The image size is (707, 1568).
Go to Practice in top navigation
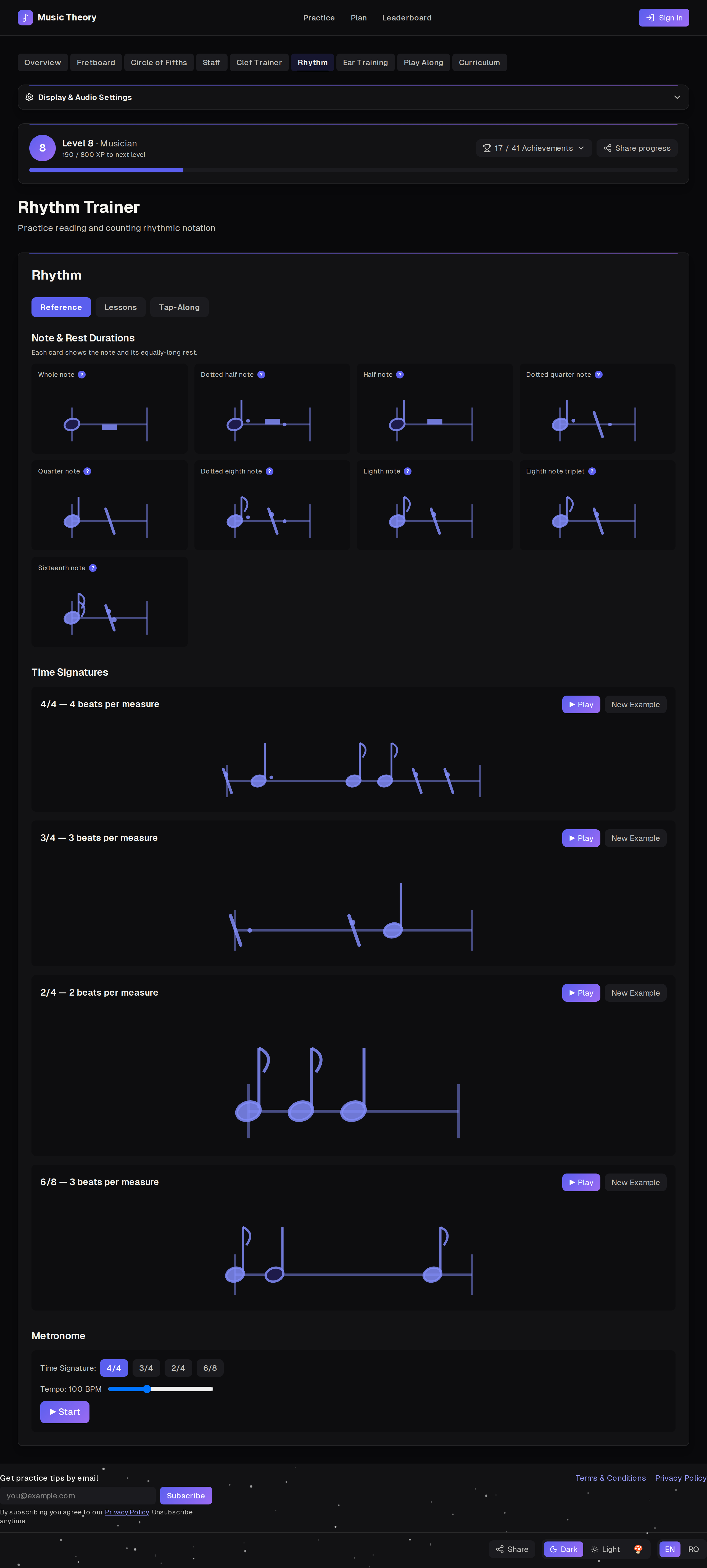click(x=319, y=18)
